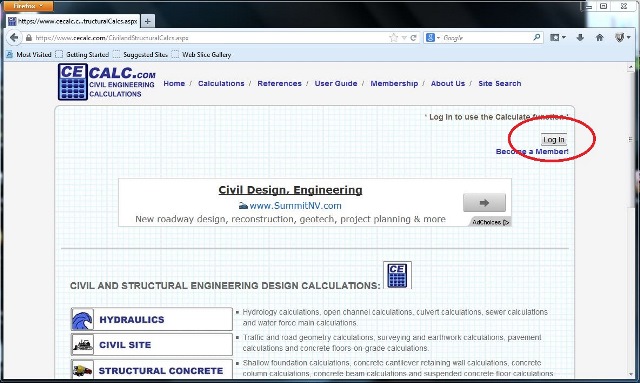Image resolution: width=640 pixels, height=383 pixels.
Task: Open the Firefox menu dropdown
Action: point(28,6)
